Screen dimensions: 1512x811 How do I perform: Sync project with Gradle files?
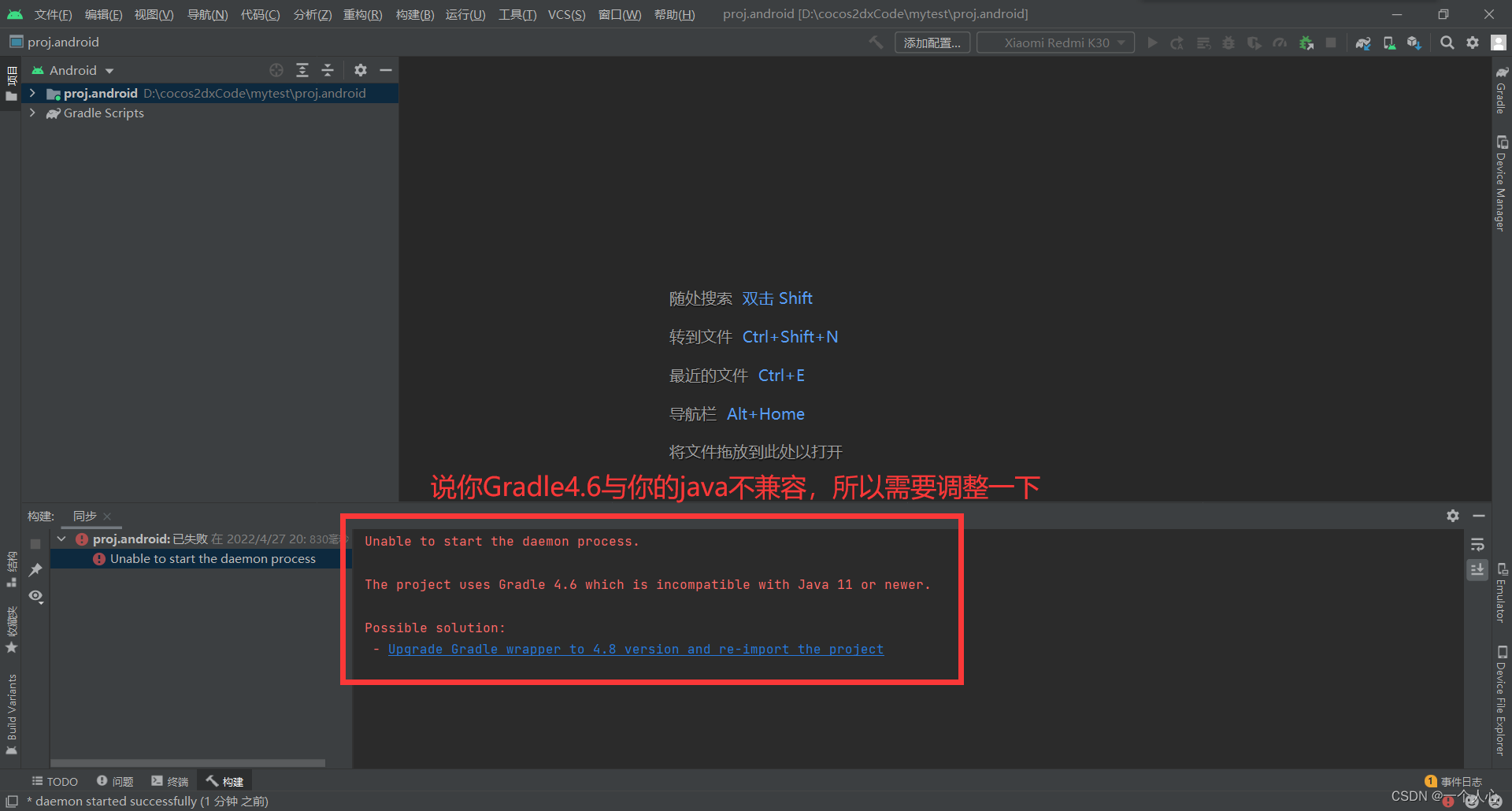coord(1362,43)
